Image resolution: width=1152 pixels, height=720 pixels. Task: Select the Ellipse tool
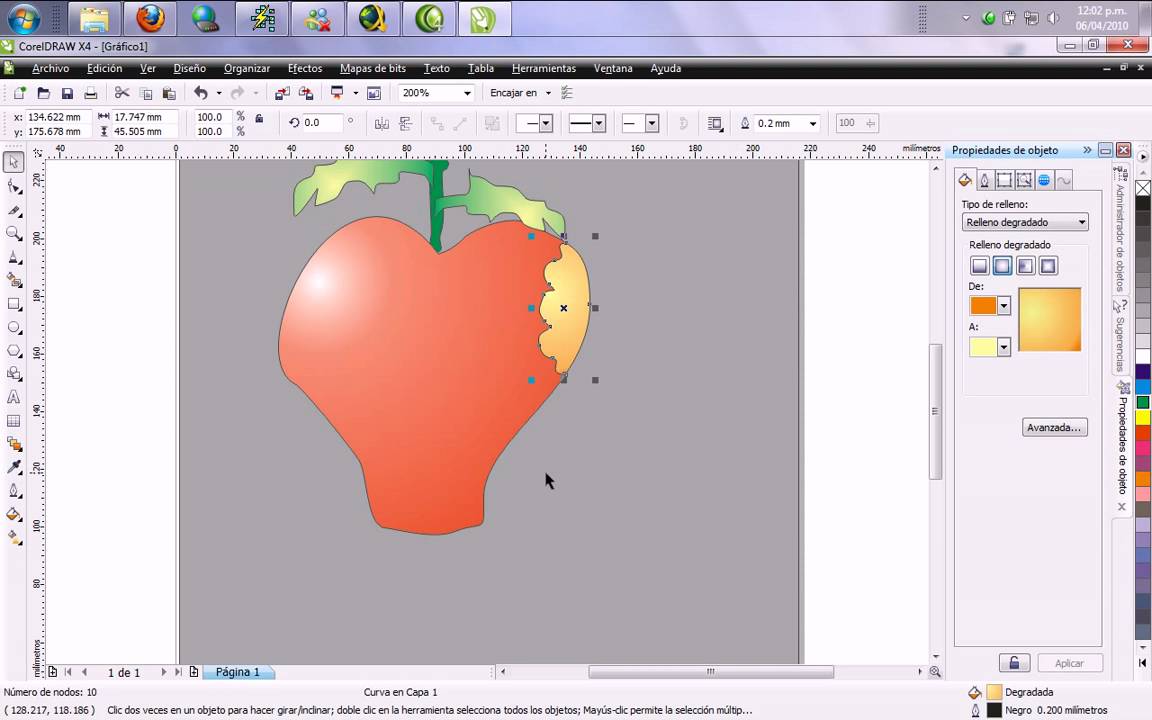pyautogui.click(x=14, y=328)
